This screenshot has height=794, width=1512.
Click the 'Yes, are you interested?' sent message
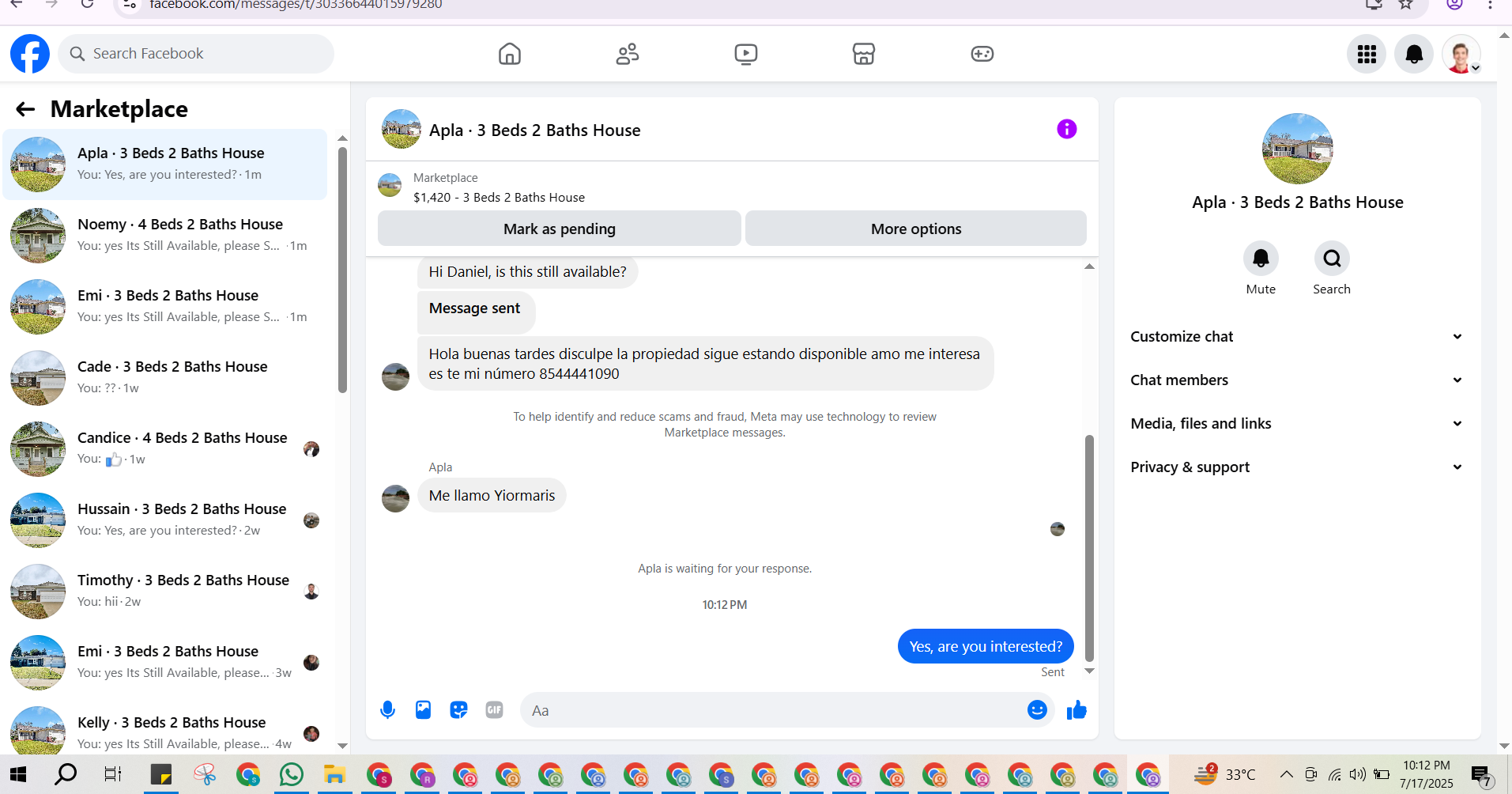point(986,646)
